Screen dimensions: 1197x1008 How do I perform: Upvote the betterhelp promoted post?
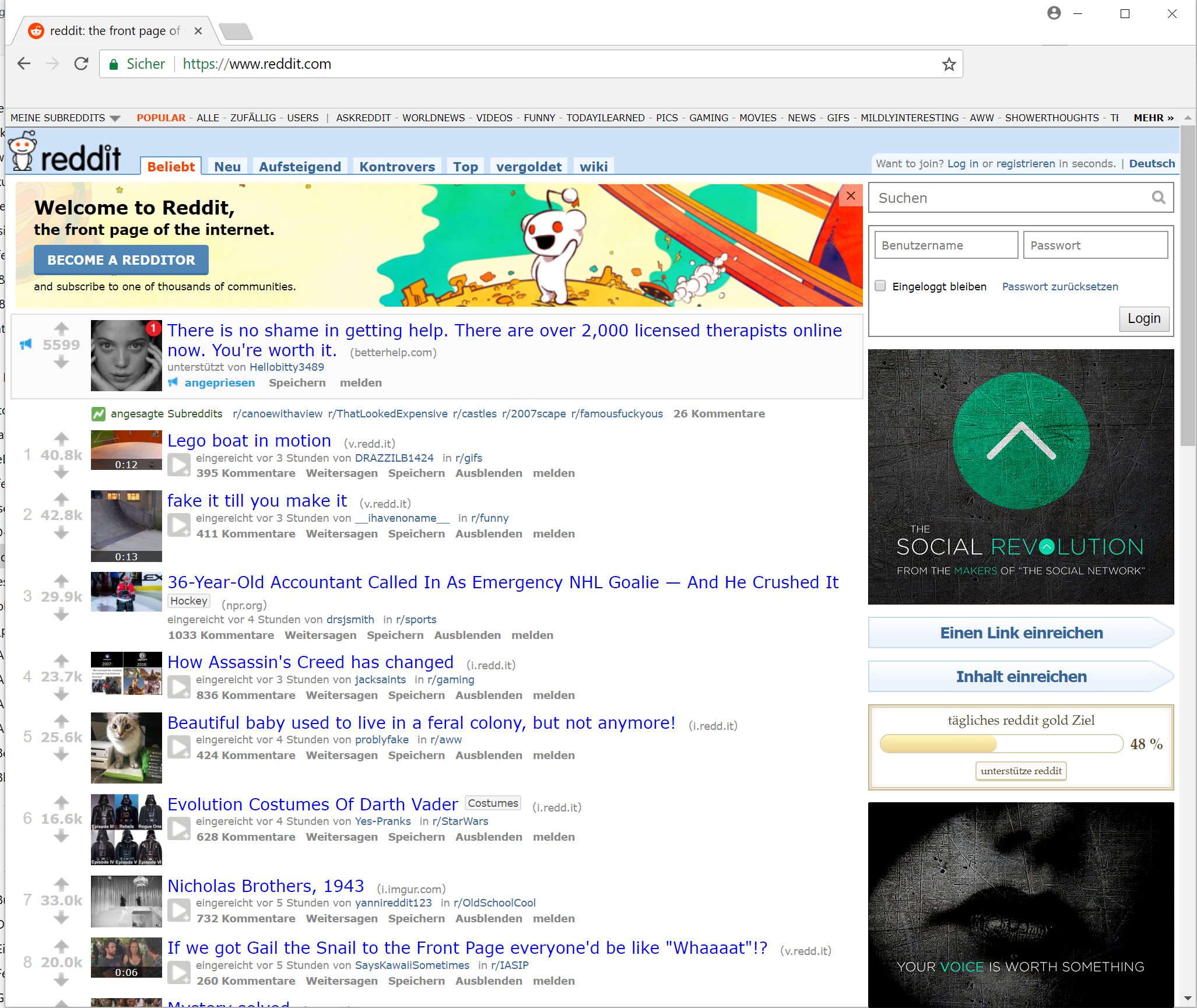(x=61, y=328)
